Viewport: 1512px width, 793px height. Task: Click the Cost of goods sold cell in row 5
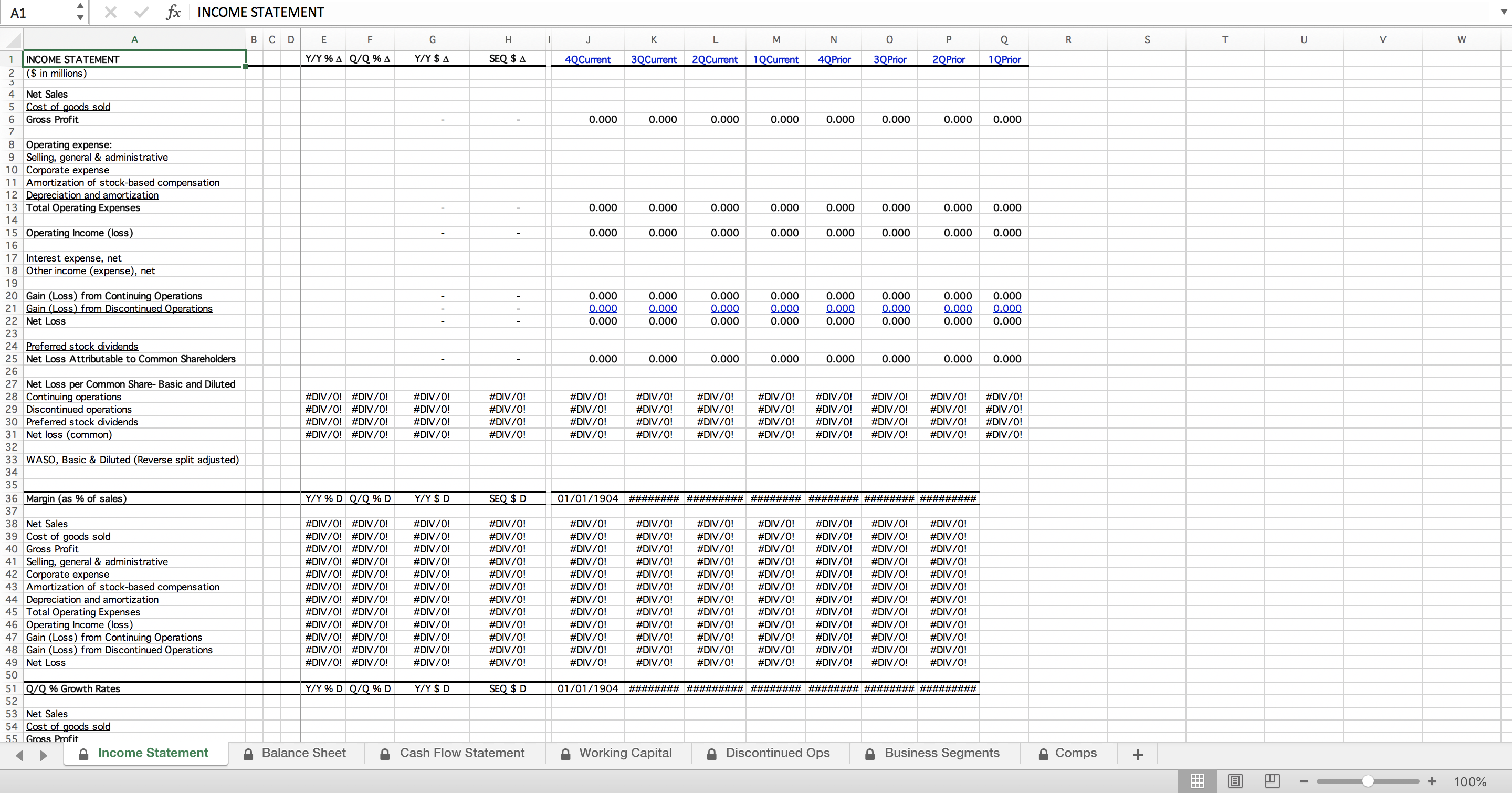point(134,107)
